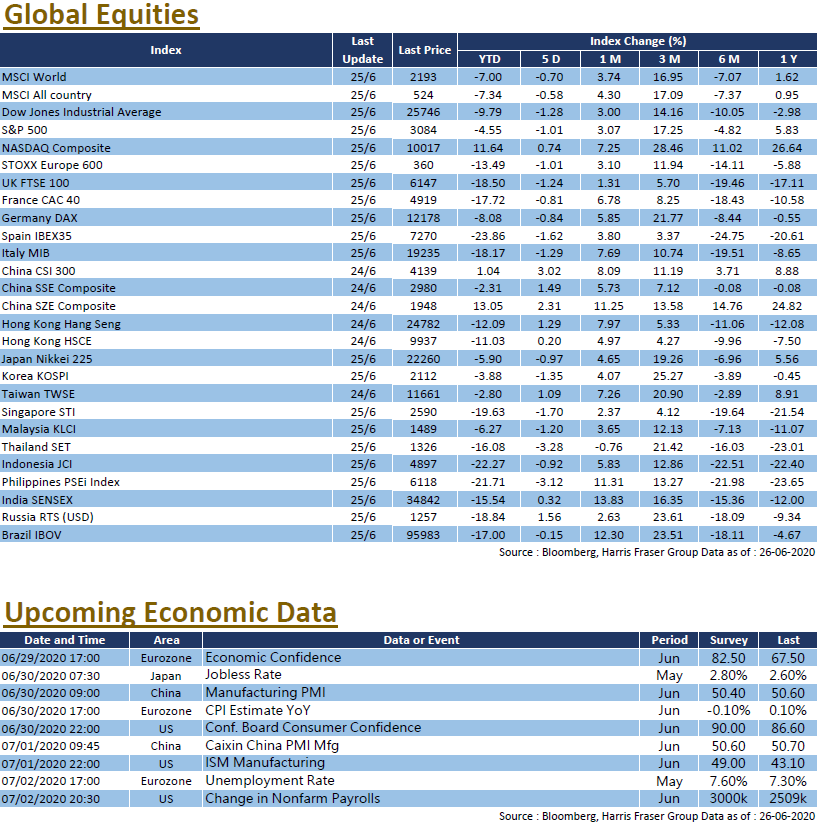The width and height of the screenshot is (820, 825).
Task: Click Thailand SET 5 D value -3.28
Action: (x=549, y=447)
